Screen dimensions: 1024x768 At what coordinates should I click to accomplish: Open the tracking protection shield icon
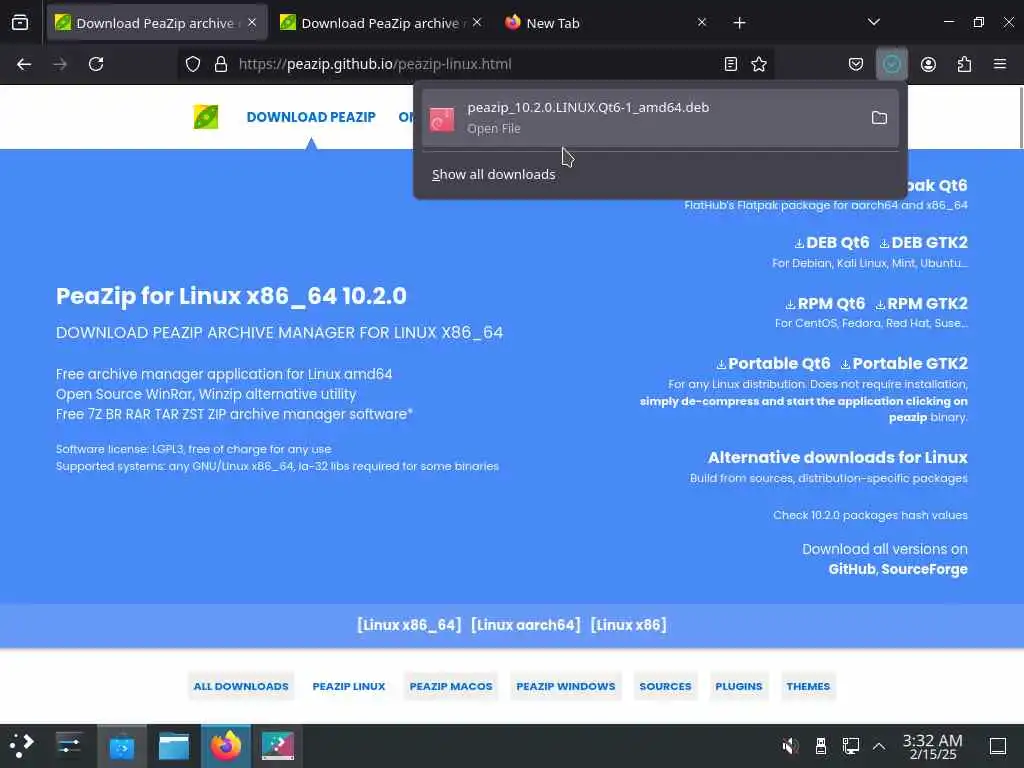[x=193, y=64]
